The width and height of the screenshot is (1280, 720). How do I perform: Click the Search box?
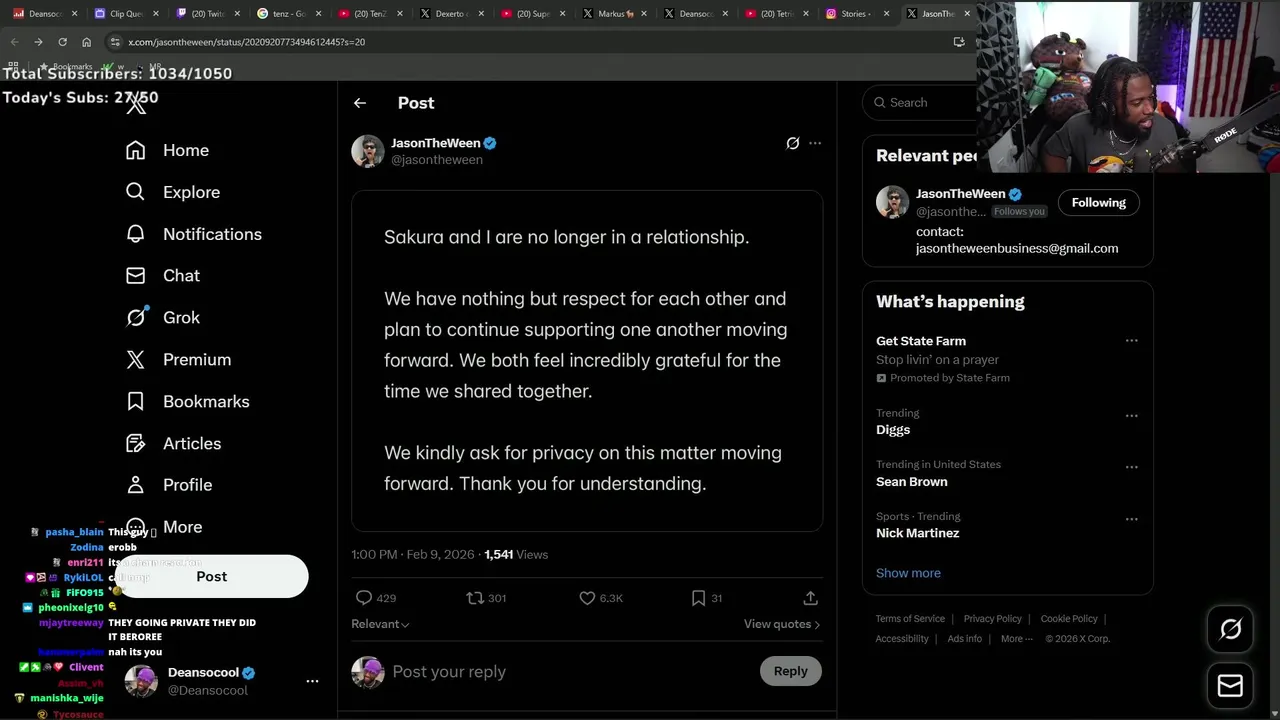coord(925,103)
